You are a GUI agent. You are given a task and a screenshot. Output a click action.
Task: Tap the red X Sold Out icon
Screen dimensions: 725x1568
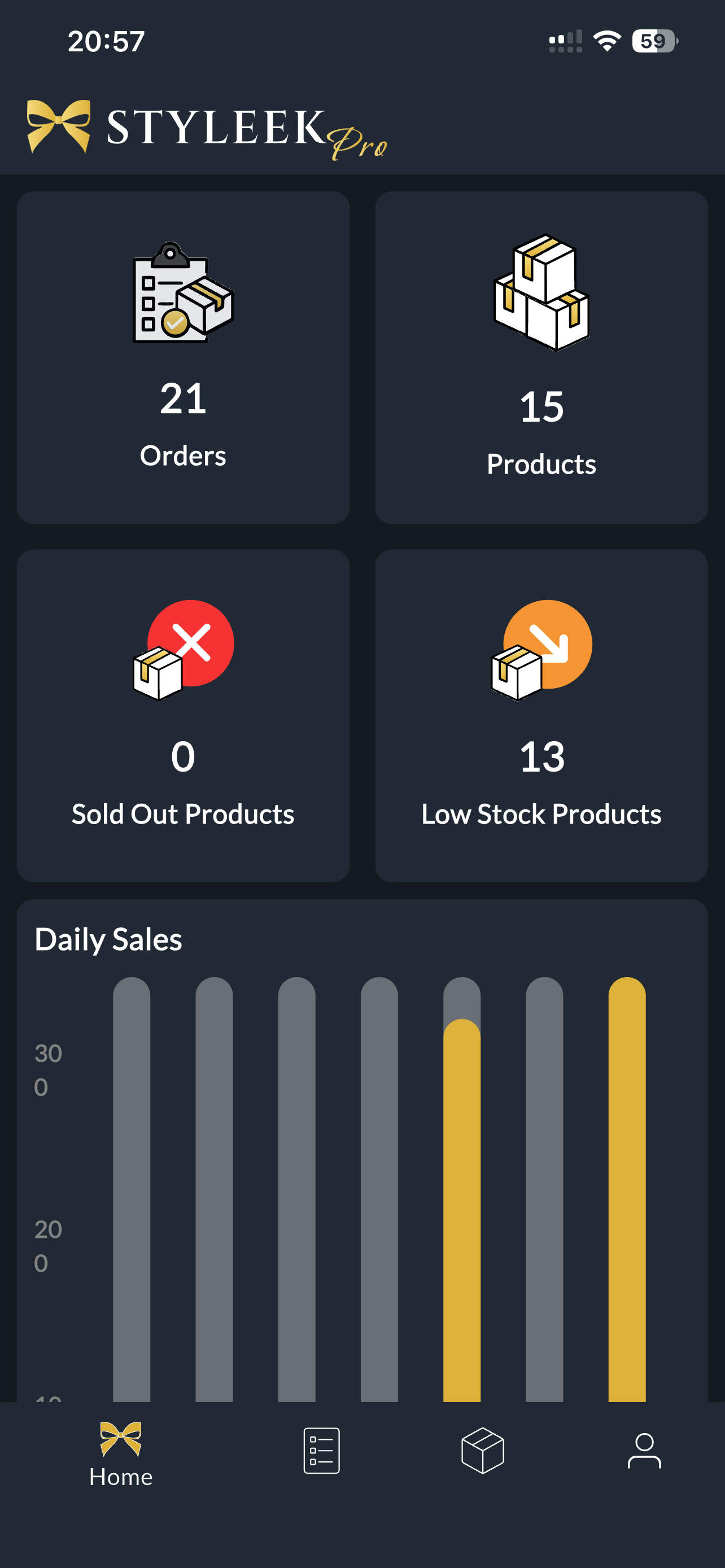point(182,650)
